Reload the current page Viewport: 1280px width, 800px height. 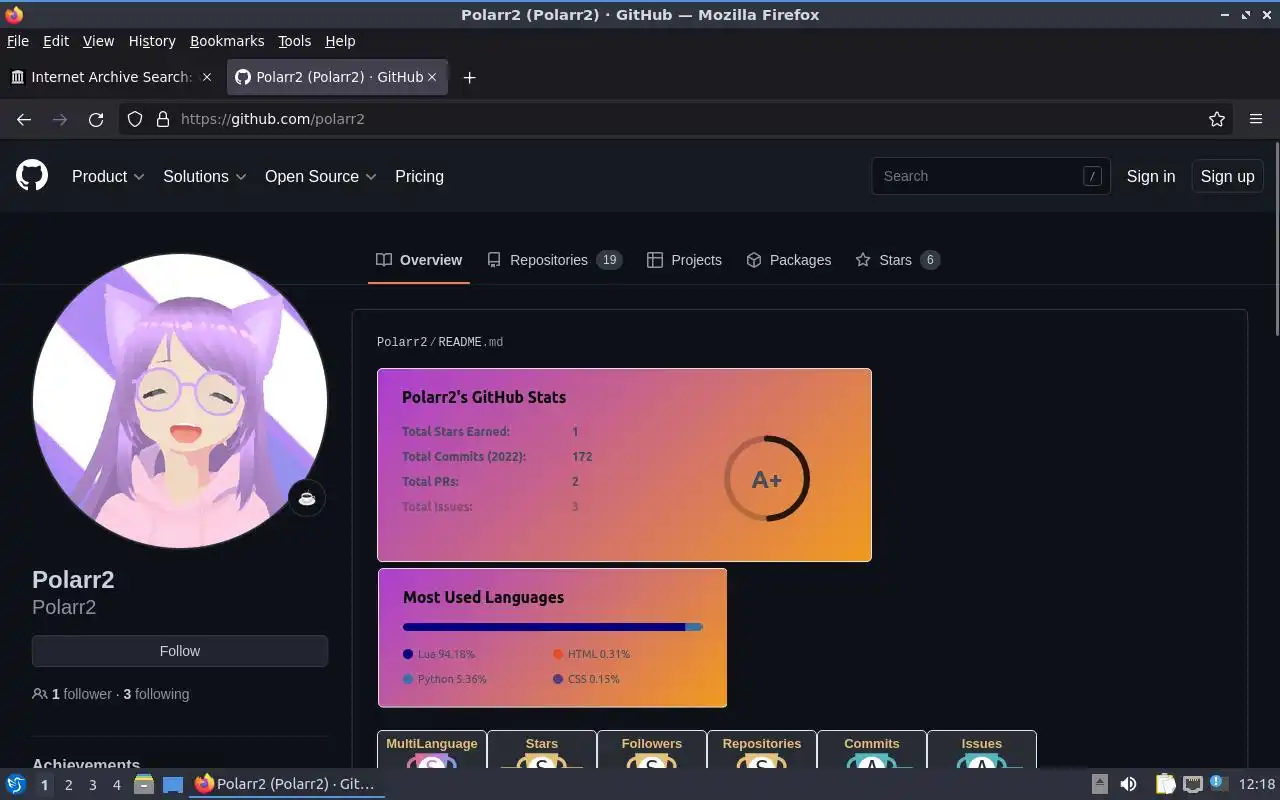pyautogui.click(x=96, y=119)
